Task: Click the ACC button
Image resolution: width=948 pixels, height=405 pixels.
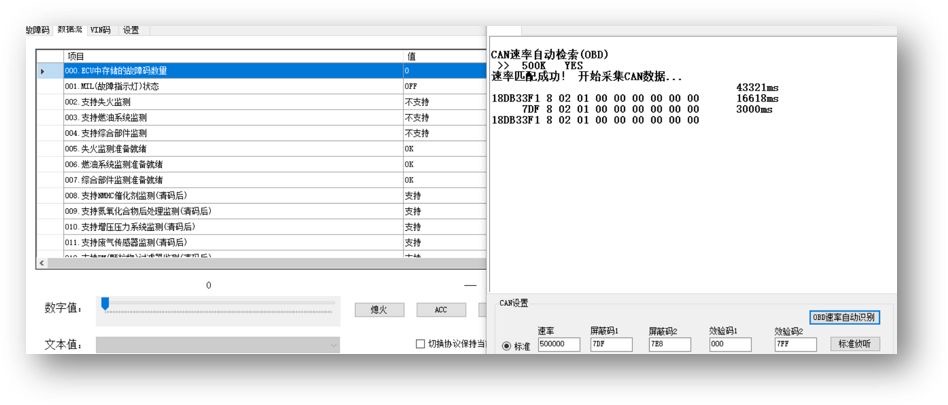Action: point(441,310)
